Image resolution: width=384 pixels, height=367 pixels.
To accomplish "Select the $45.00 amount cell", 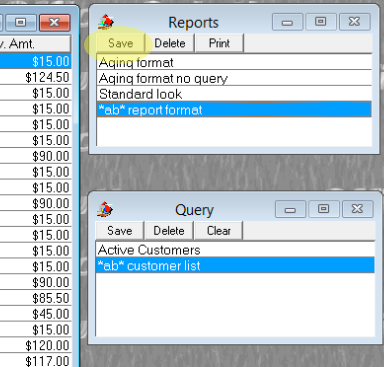I will click(x=35, y=314).
